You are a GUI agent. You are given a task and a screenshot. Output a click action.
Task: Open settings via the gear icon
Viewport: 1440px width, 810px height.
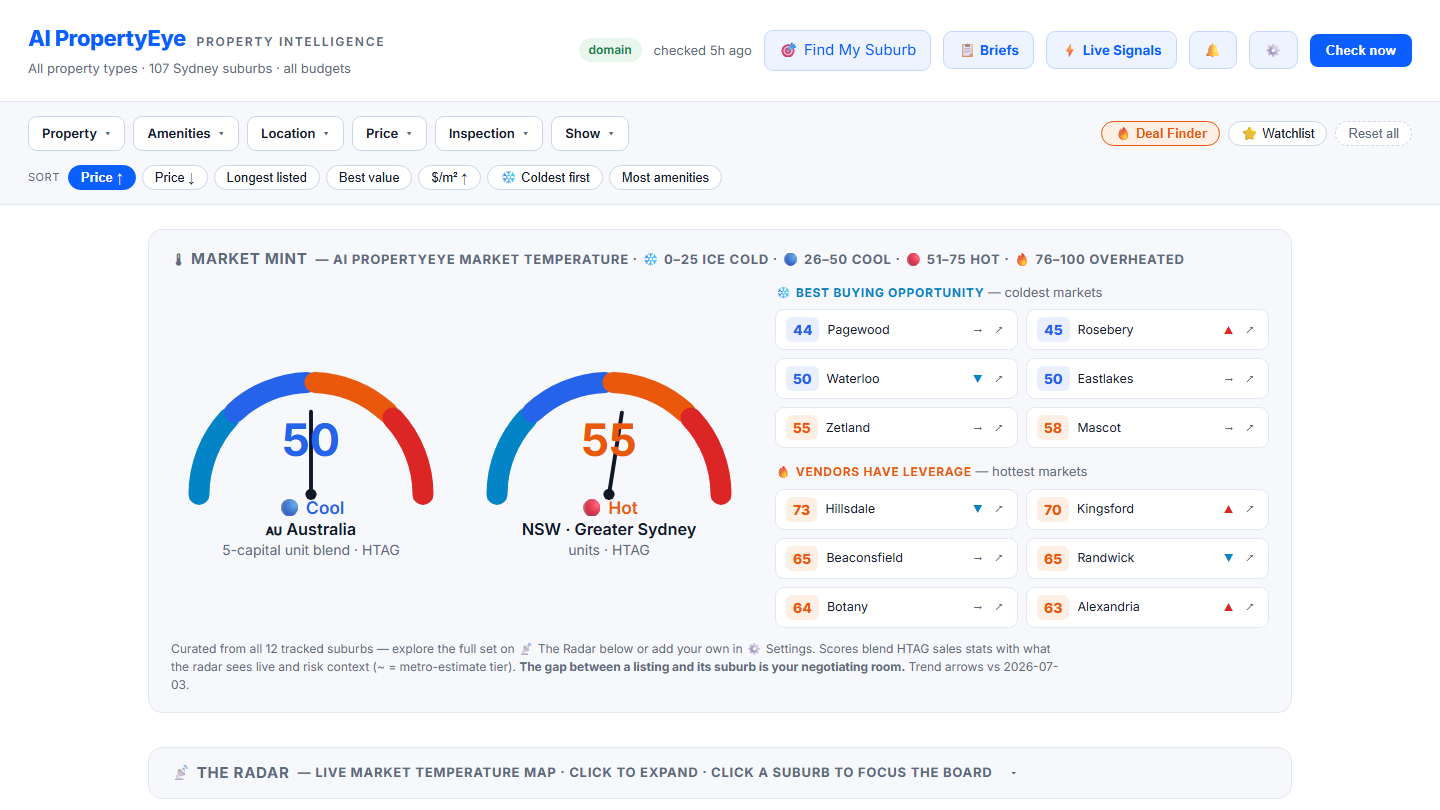[x=1273, y=50]
